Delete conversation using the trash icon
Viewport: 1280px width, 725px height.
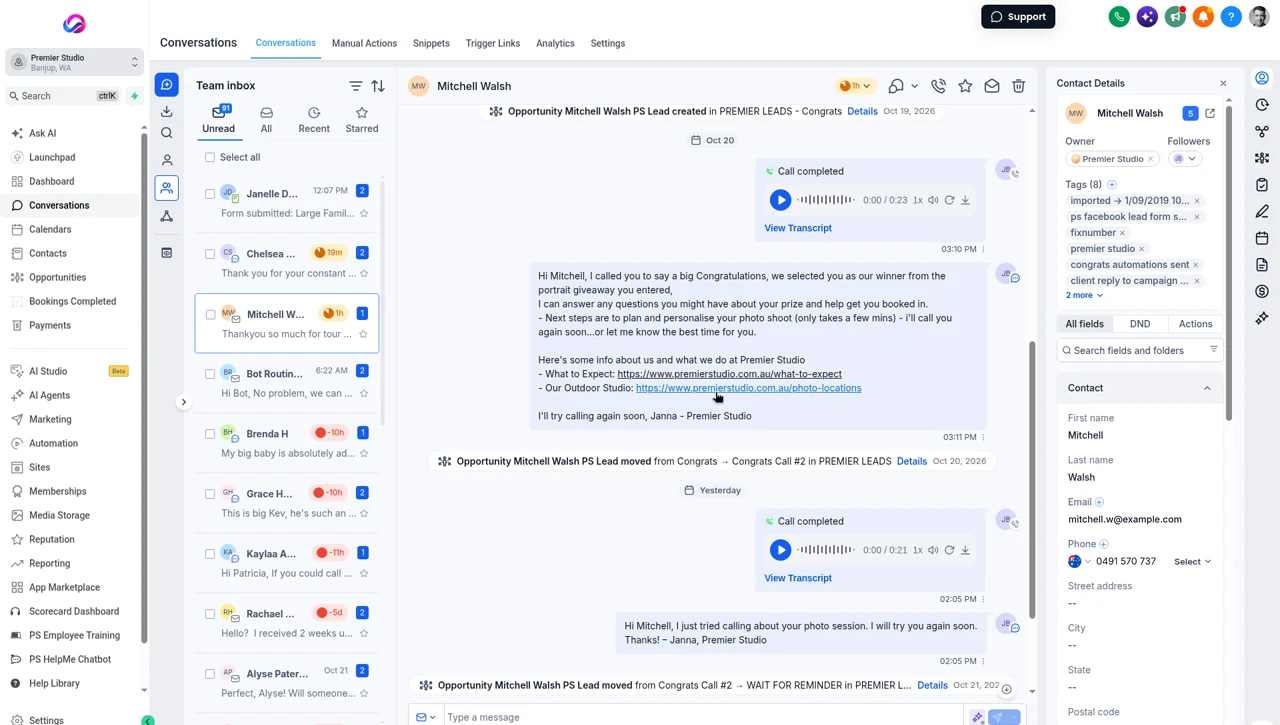pyautogui.click(x=1019, y=86)
